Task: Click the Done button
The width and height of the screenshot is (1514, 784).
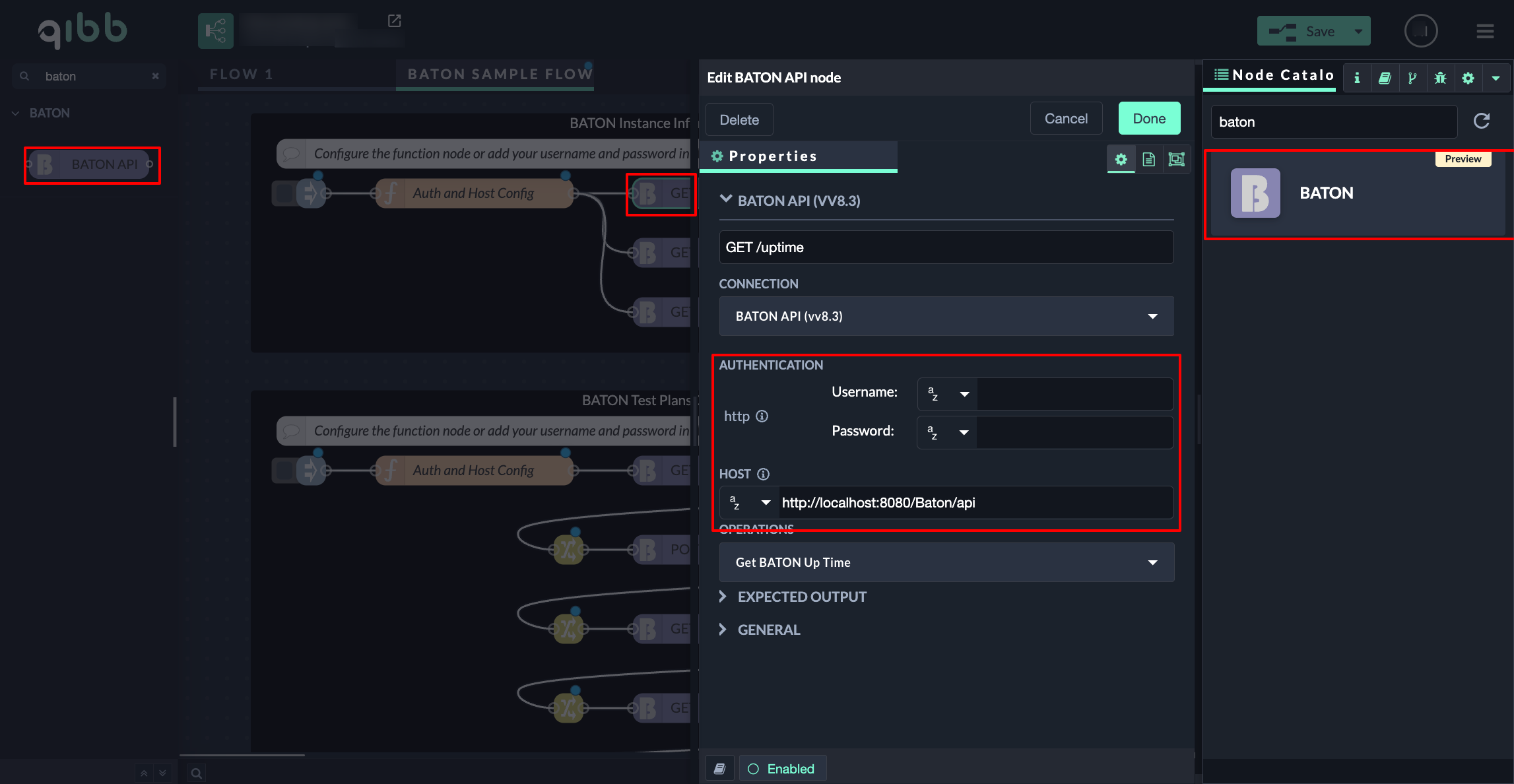Action: [1149, 119]
